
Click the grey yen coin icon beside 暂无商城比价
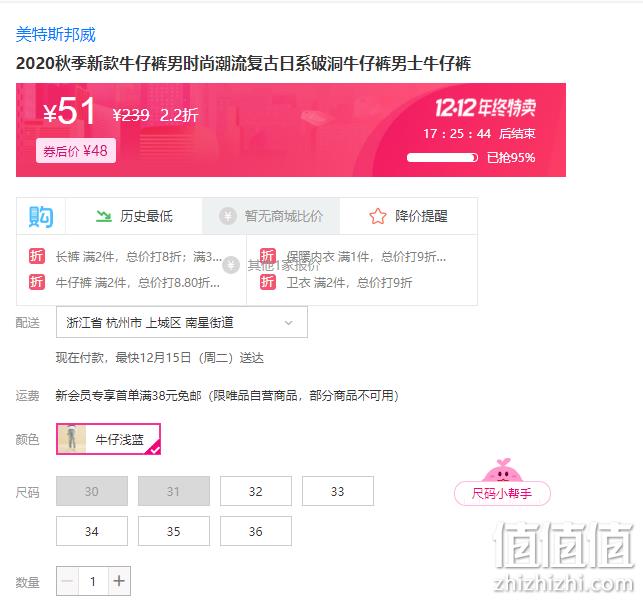click(228, 216)
